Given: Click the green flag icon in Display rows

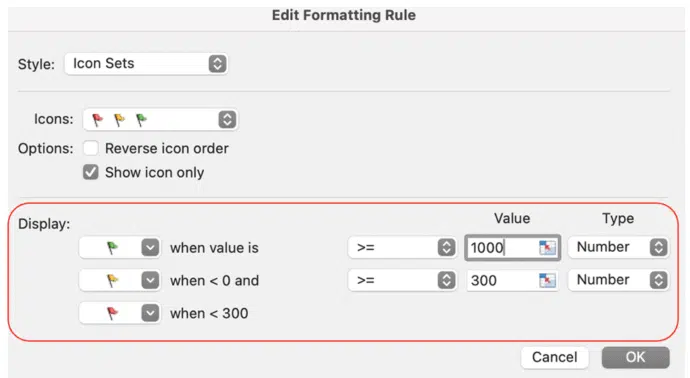Looking at the screenshot, I should point(113,248).
